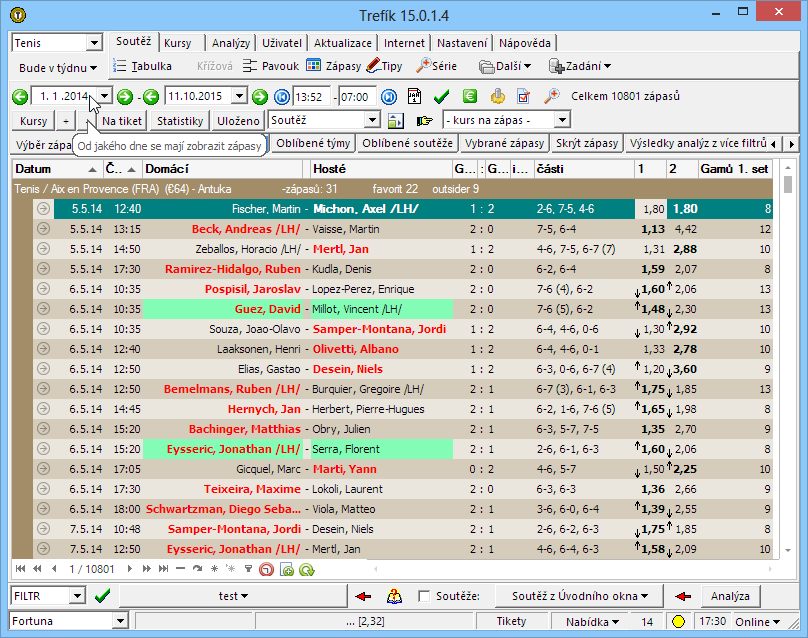Click the pointing hand icon beside Soutěž dropdown
Image resolution: width=808 pixels, height=638 pixels.
tap(424, 121)
